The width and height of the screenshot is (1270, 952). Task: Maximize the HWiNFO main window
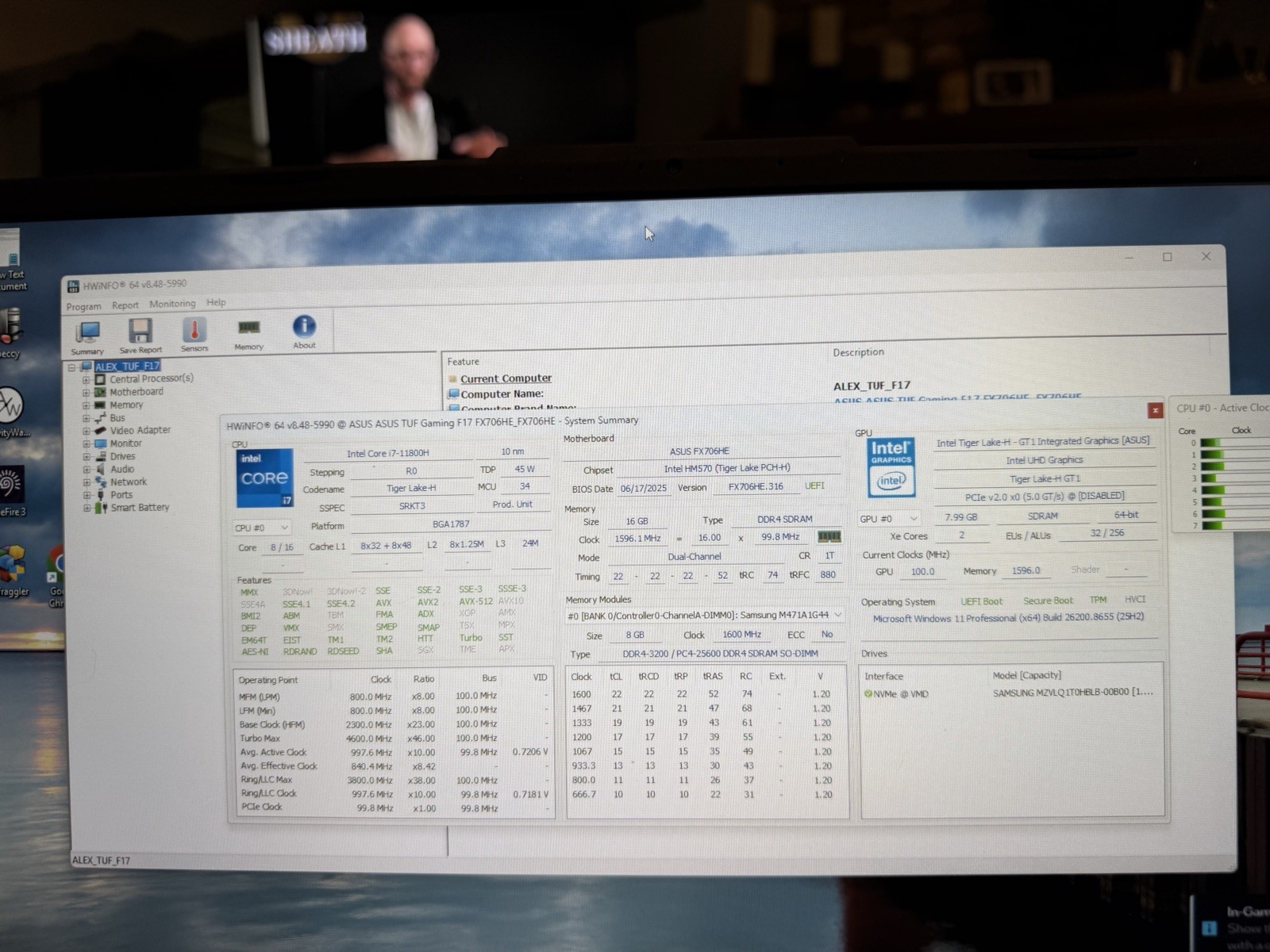(x=1167, y=257)
